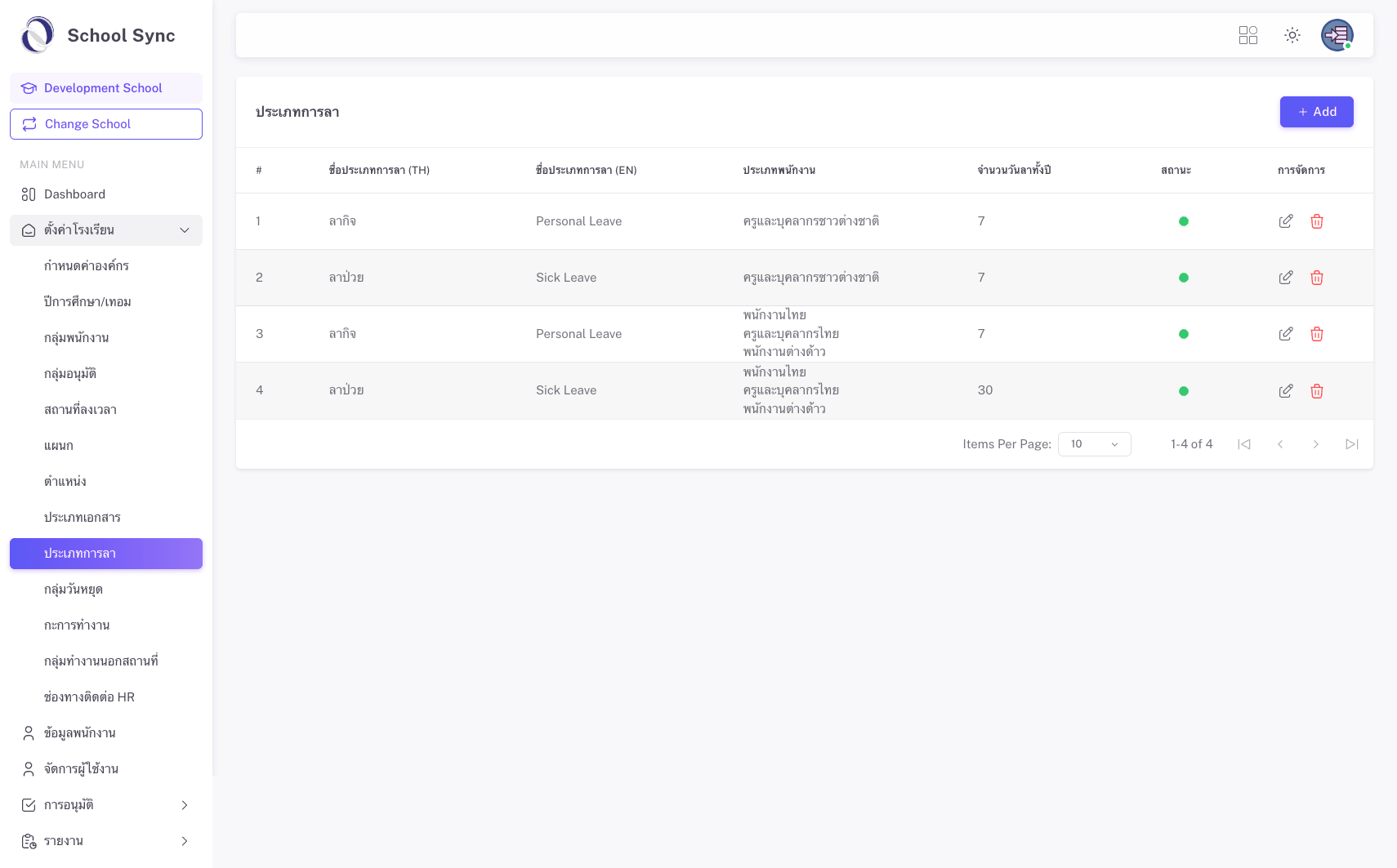Click ชื่อประเภทการลา (TH) column header
The image size is (1397, 868).
[x=379, y=171]
